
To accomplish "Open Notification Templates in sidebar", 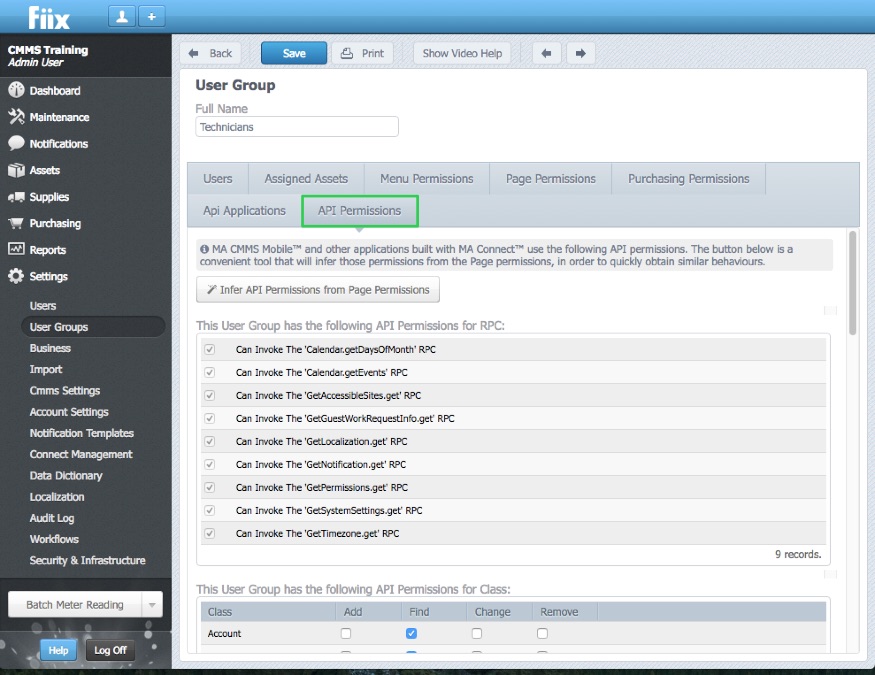I will 81,433.
